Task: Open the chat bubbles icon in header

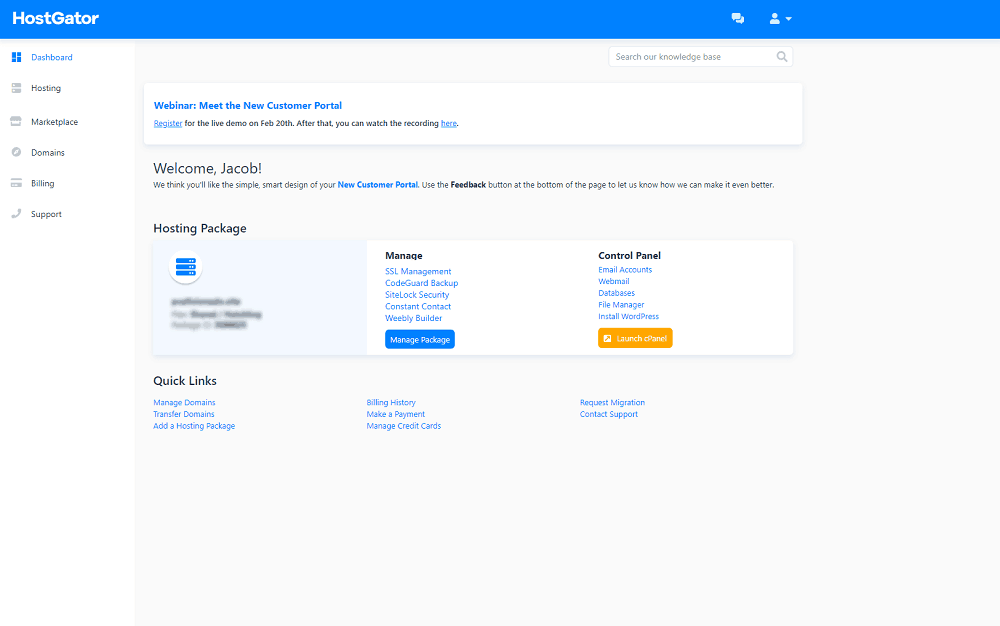Action: [x=738, y=18]
